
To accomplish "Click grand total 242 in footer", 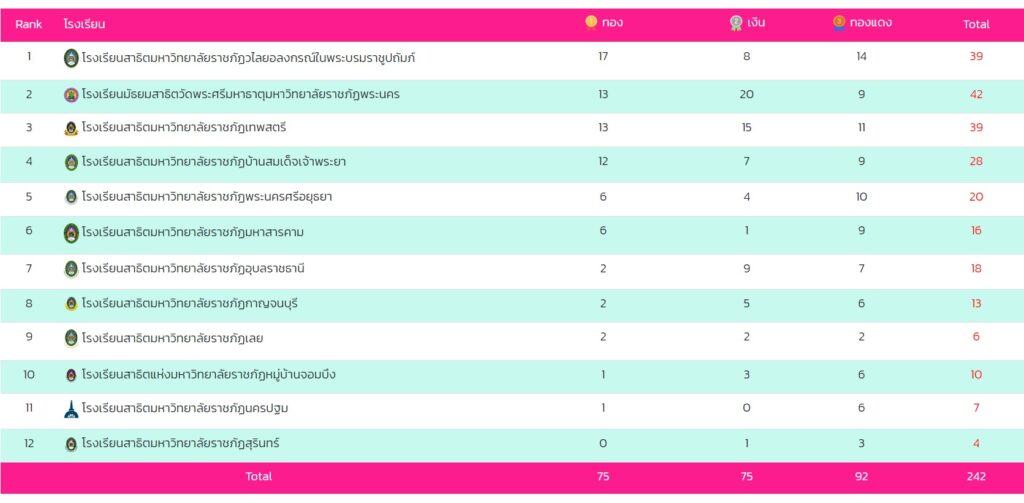I will tap(976, 476).
